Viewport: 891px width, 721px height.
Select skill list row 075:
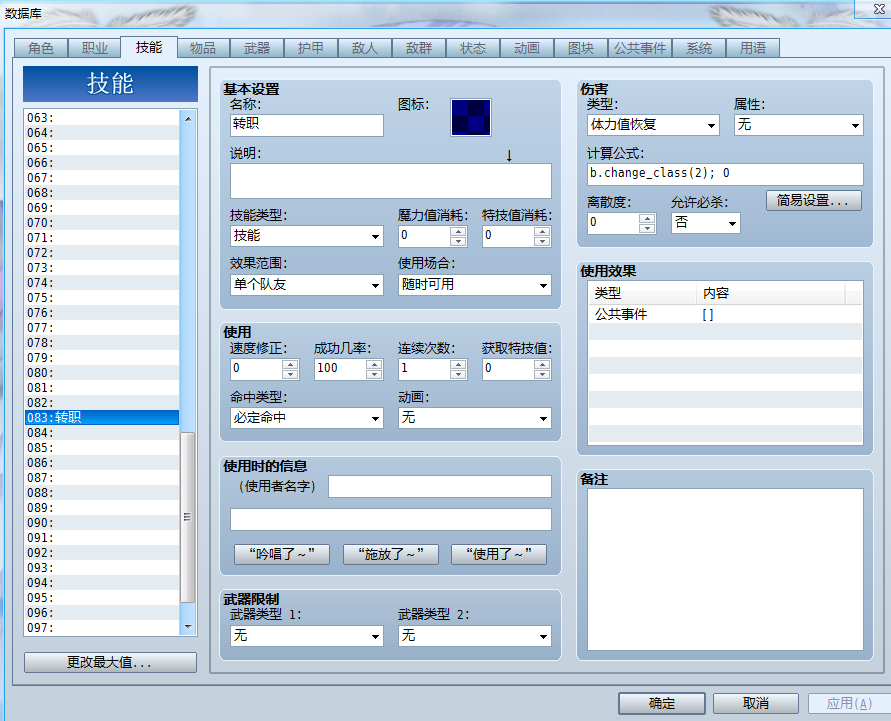pyautogui.click(x=102, y=298)
